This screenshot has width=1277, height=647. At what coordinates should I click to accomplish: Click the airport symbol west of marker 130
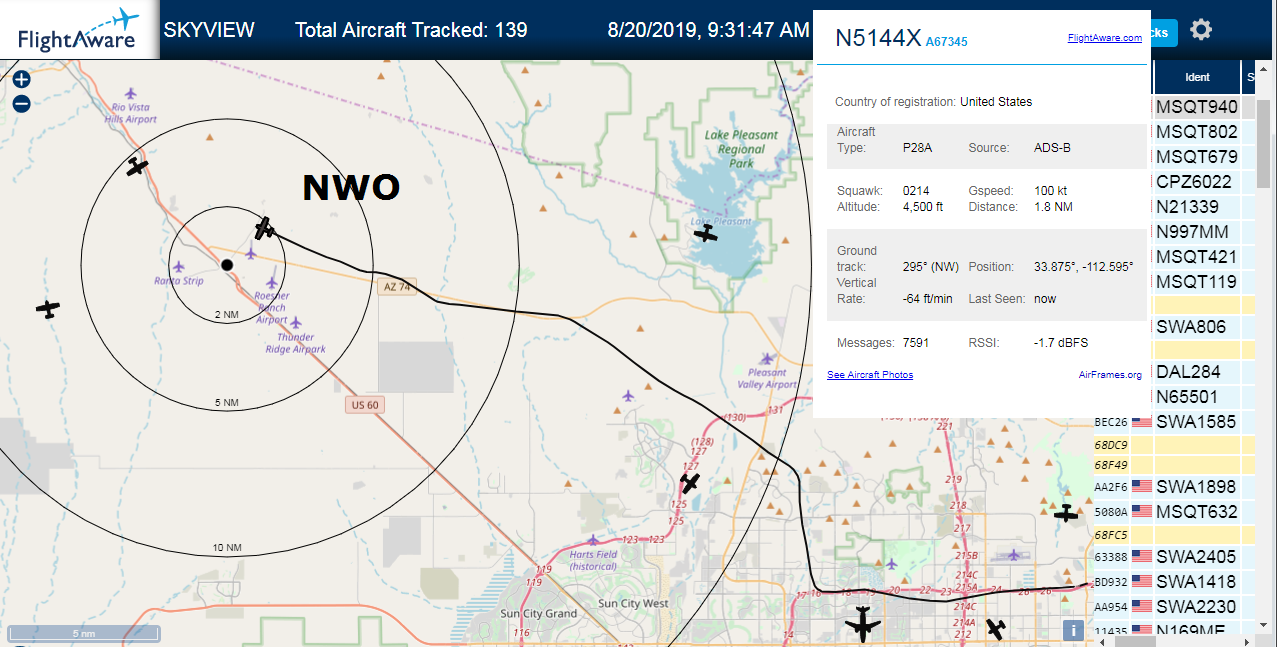[628, 395]
